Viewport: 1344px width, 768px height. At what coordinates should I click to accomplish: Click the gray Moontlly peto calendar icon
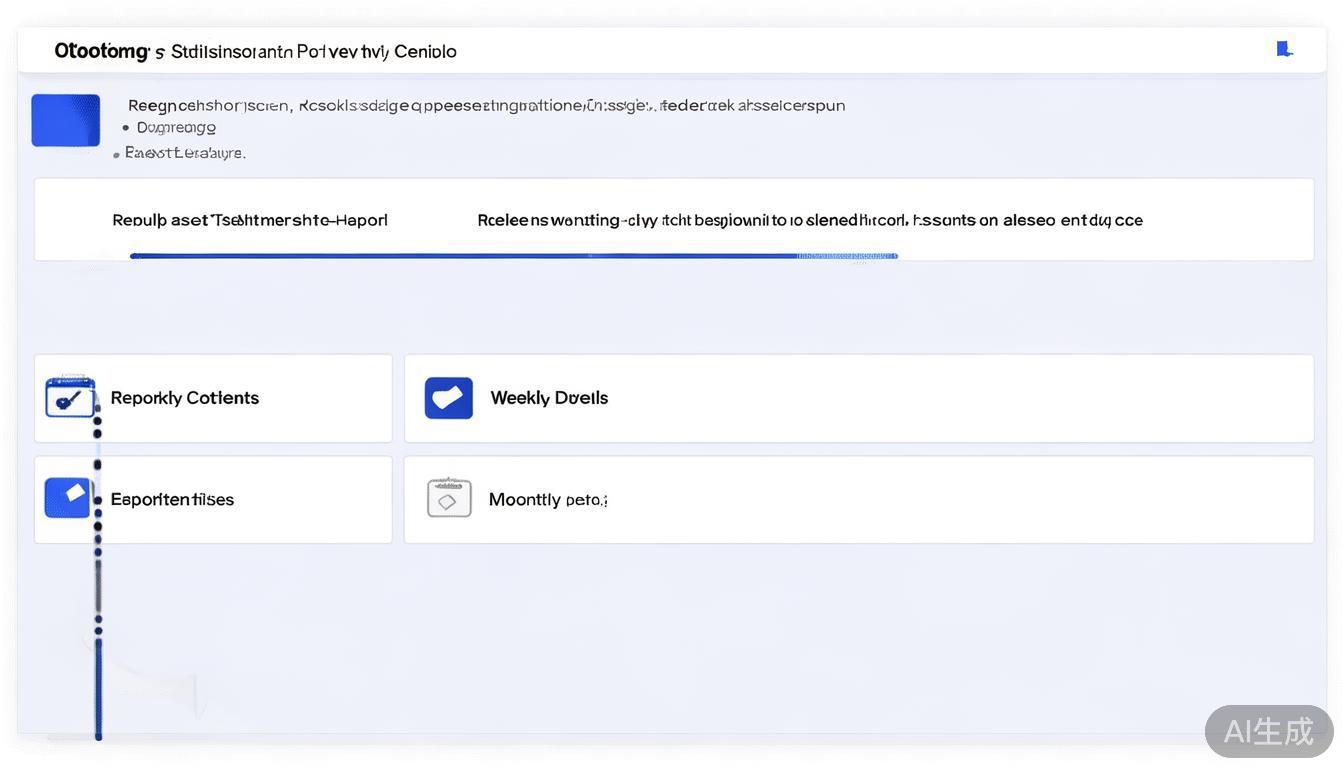(449, 498)
